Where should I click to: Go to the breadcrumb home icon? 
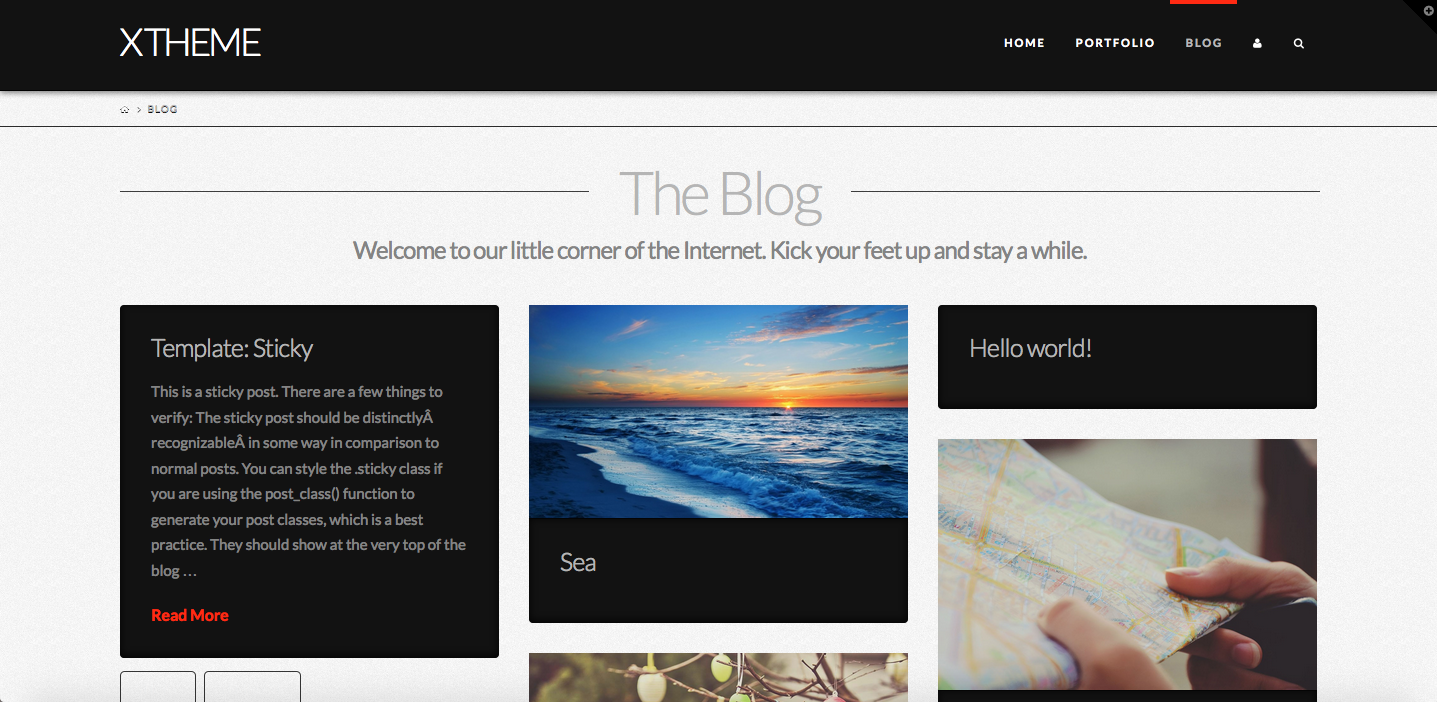click(x=124, y=109)
